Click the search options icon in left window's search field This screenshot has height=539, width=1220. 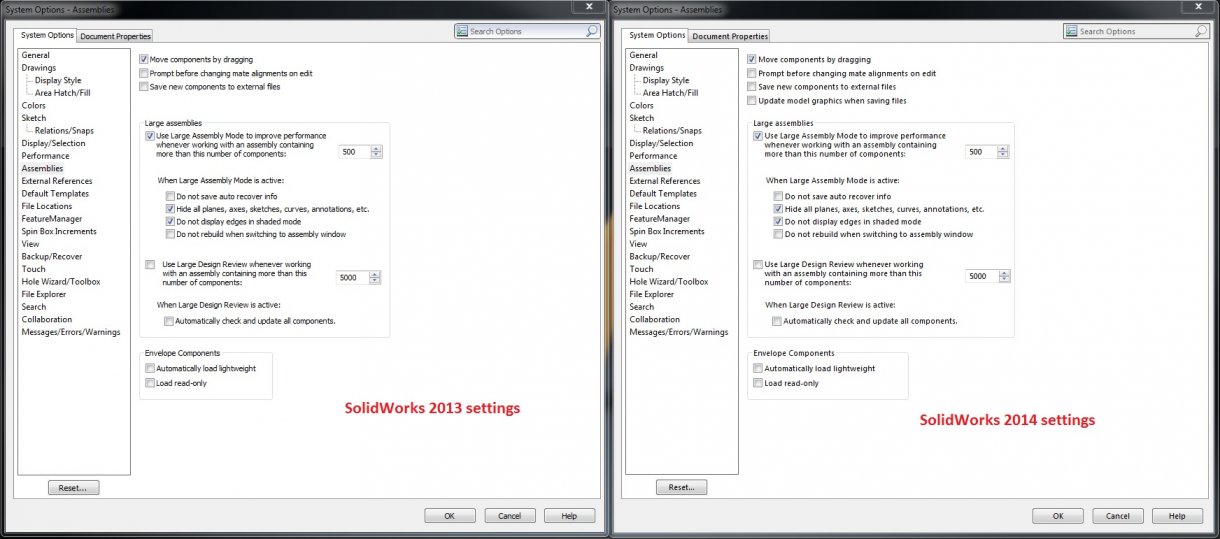coord(462,31)
